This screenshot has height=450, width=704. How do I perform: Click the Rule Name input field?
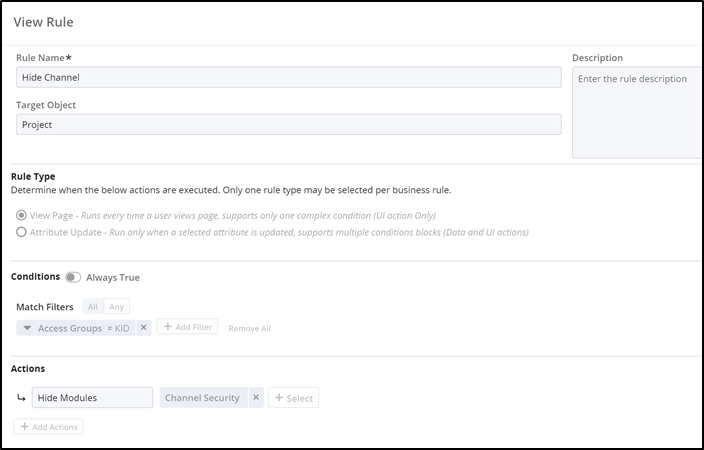pos(288,77)
